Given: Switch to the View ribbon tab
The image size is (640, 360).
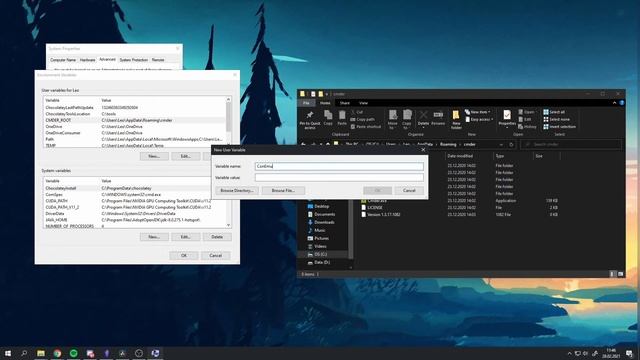Looking at the screenshot, I should tap(363, 103).
